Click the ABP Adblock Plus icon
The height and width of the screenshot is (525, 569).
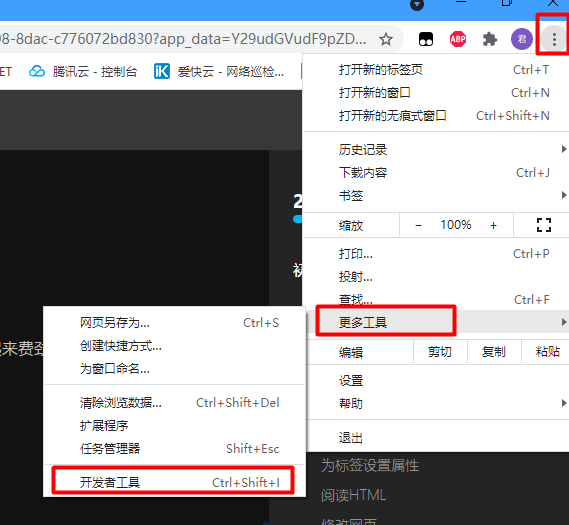(458, 39)
